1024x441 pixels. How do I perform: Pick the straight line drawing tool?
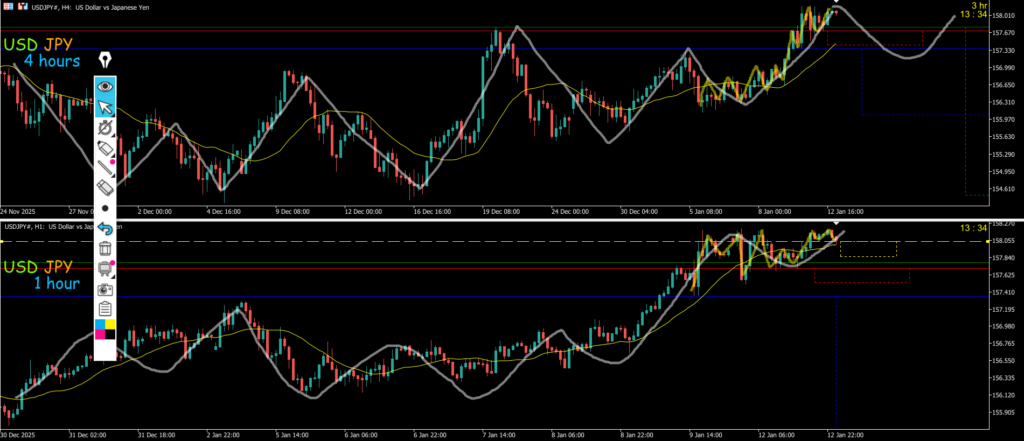tap(105, 167)
